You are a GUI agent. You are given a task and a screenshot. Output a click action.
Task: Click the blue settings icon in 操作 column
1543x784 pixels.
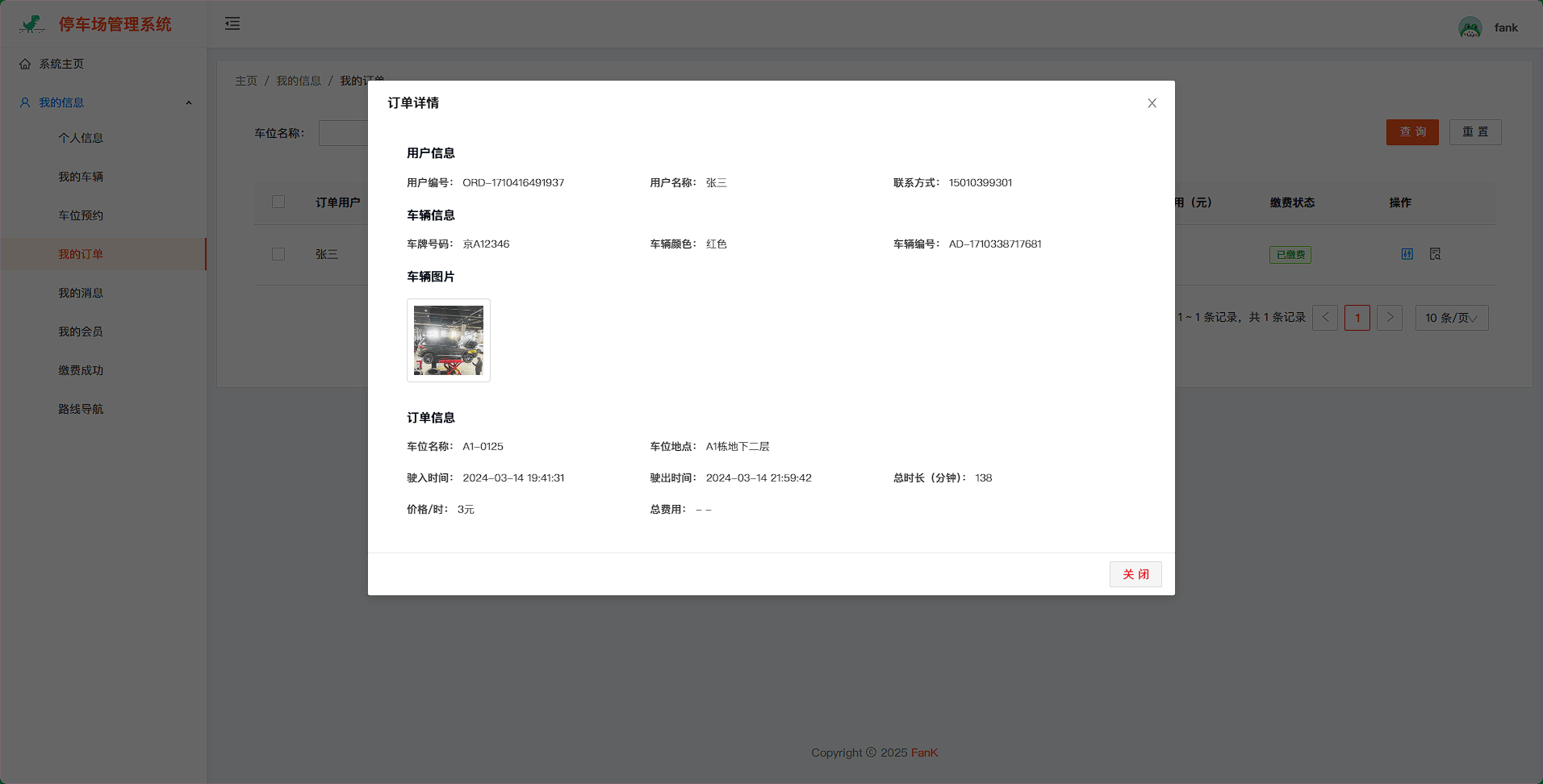(1407, 254)
